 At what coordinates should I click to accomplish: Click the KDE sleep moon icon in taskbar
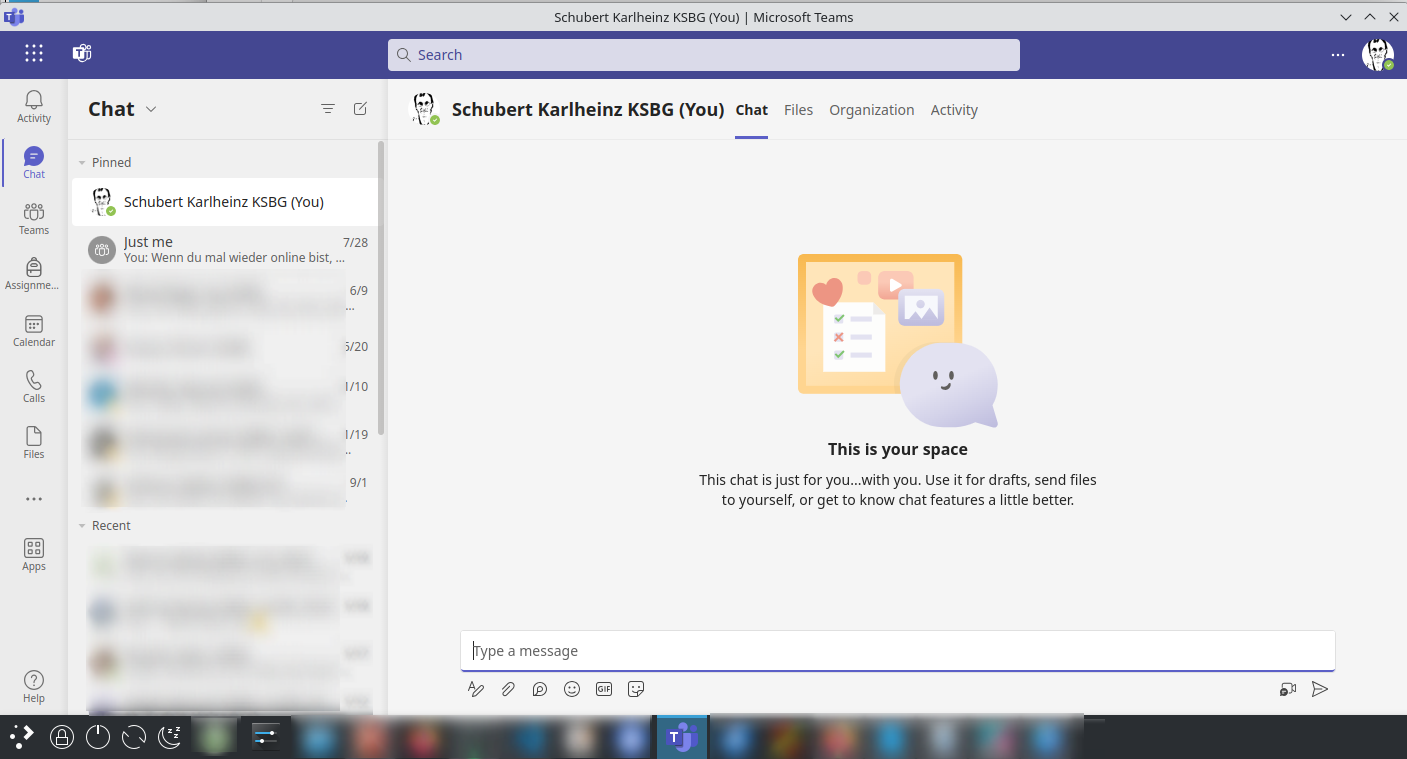pyautogui.click(x=170, y=737)
